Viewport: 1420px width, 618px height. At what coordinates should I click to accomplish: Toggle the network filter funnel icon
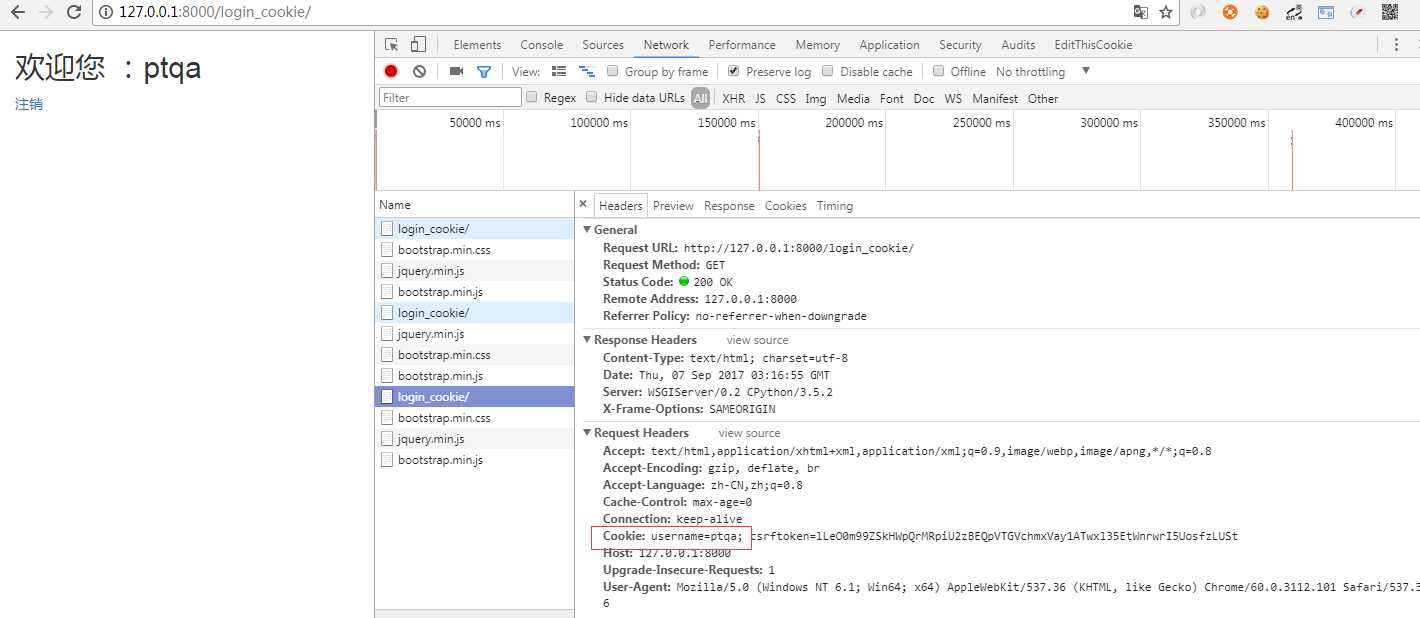point(484,71)
